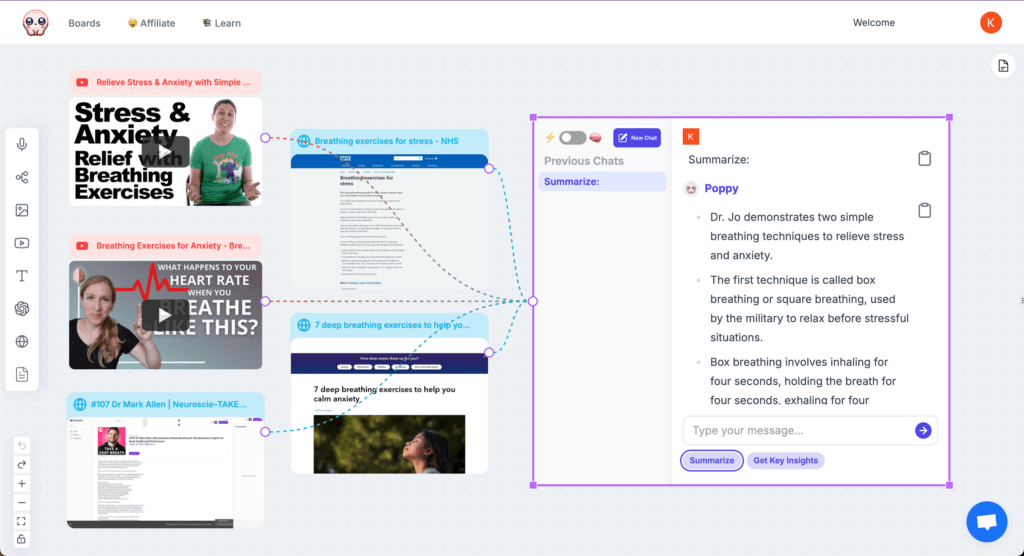
Task: Play the Stress & Anxiety Relief video
Action: point(165,151)
